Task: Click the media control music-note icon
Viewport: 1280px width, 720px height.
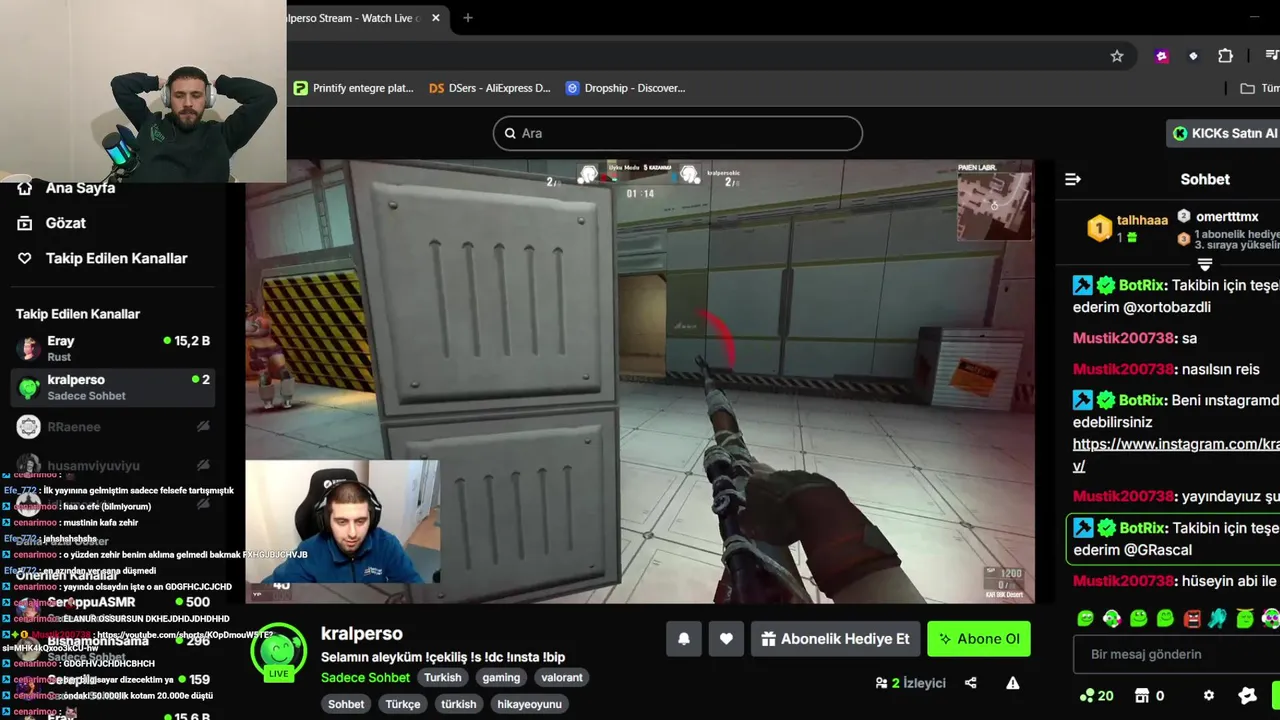Action: 1271,56
